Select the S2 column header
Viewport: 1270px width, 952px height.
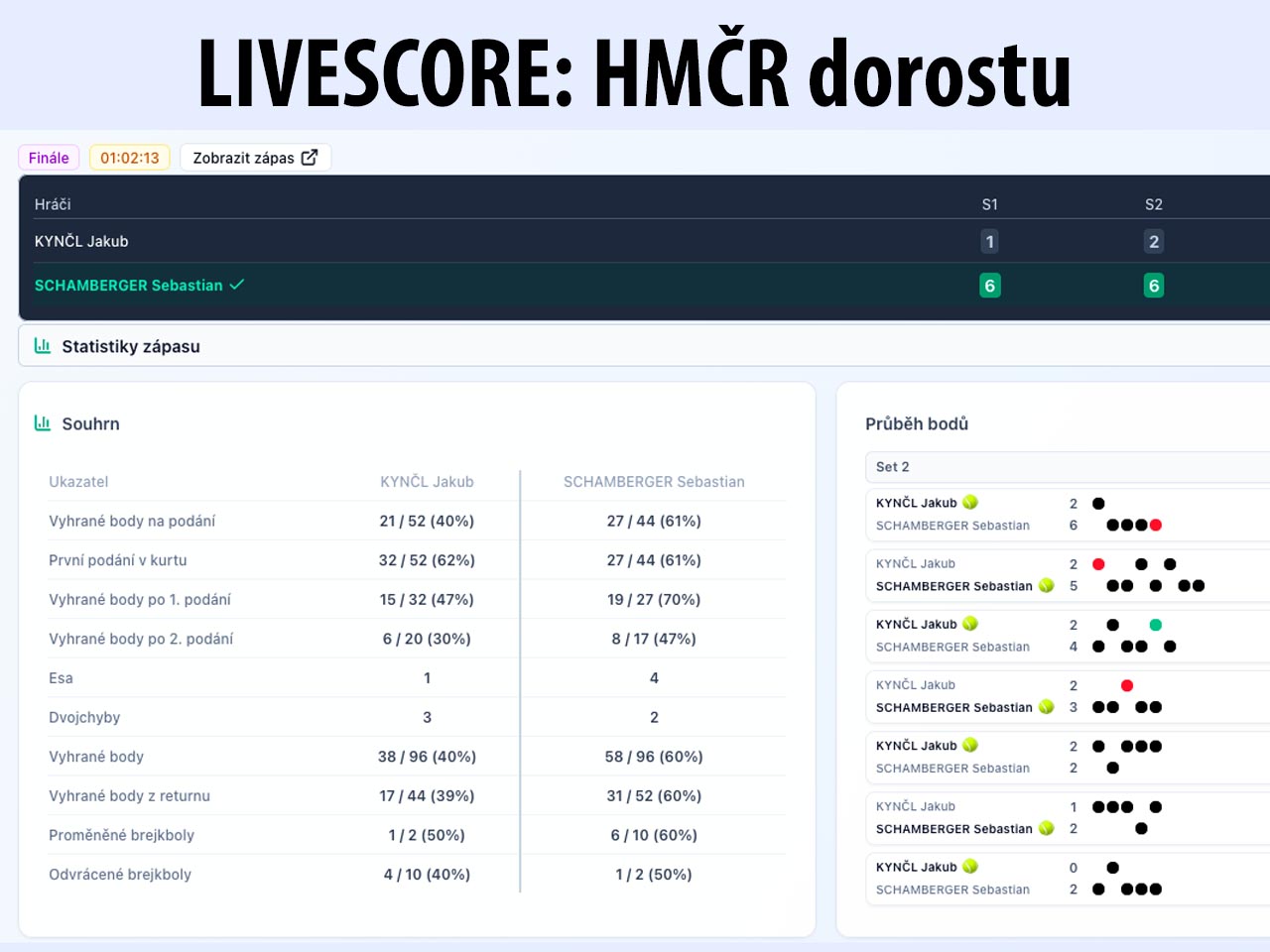(1153, 204)
